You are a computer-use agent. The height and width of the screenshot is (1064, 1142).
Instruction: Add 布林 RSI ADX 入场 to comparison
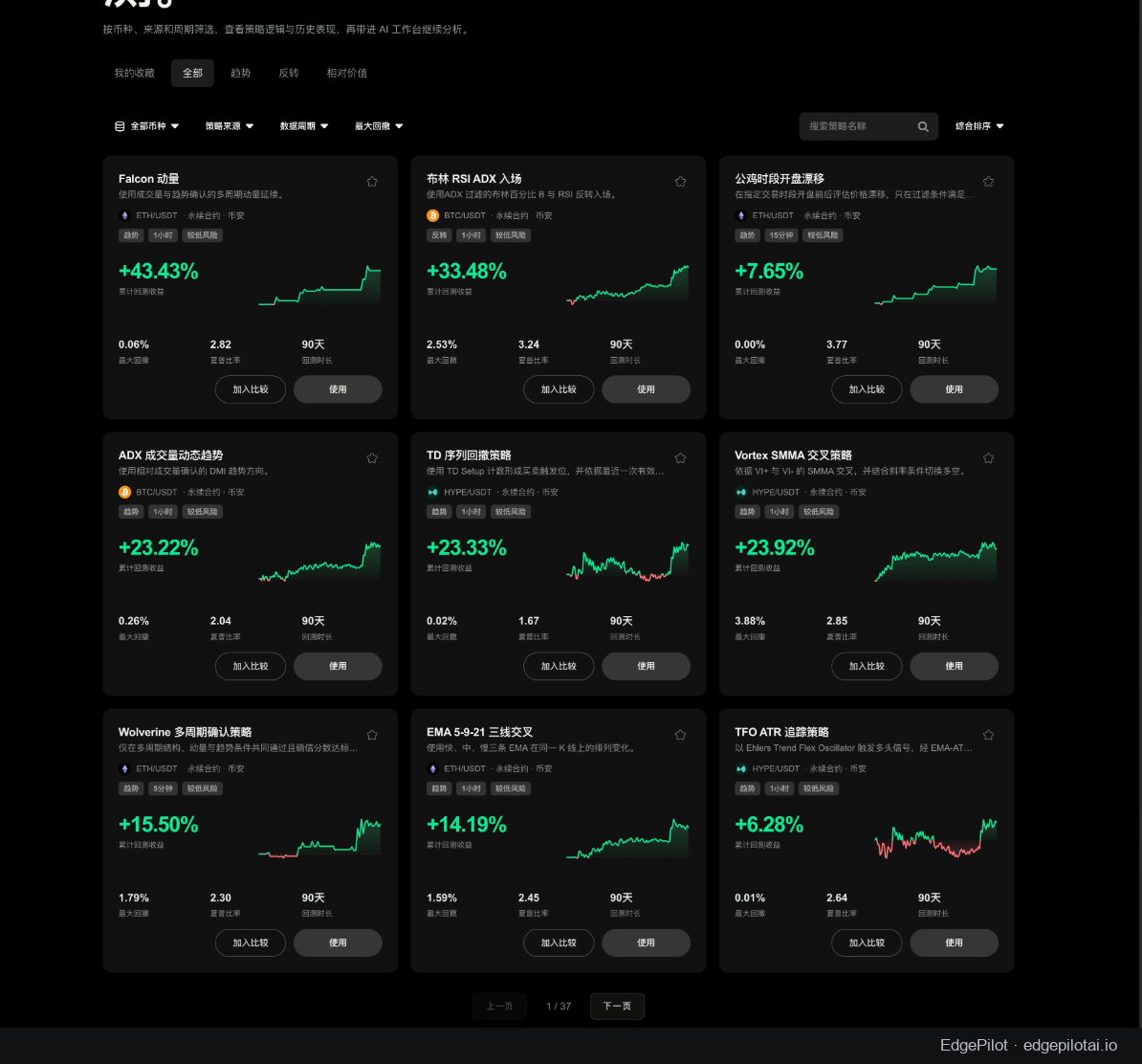tap(559, 389)
